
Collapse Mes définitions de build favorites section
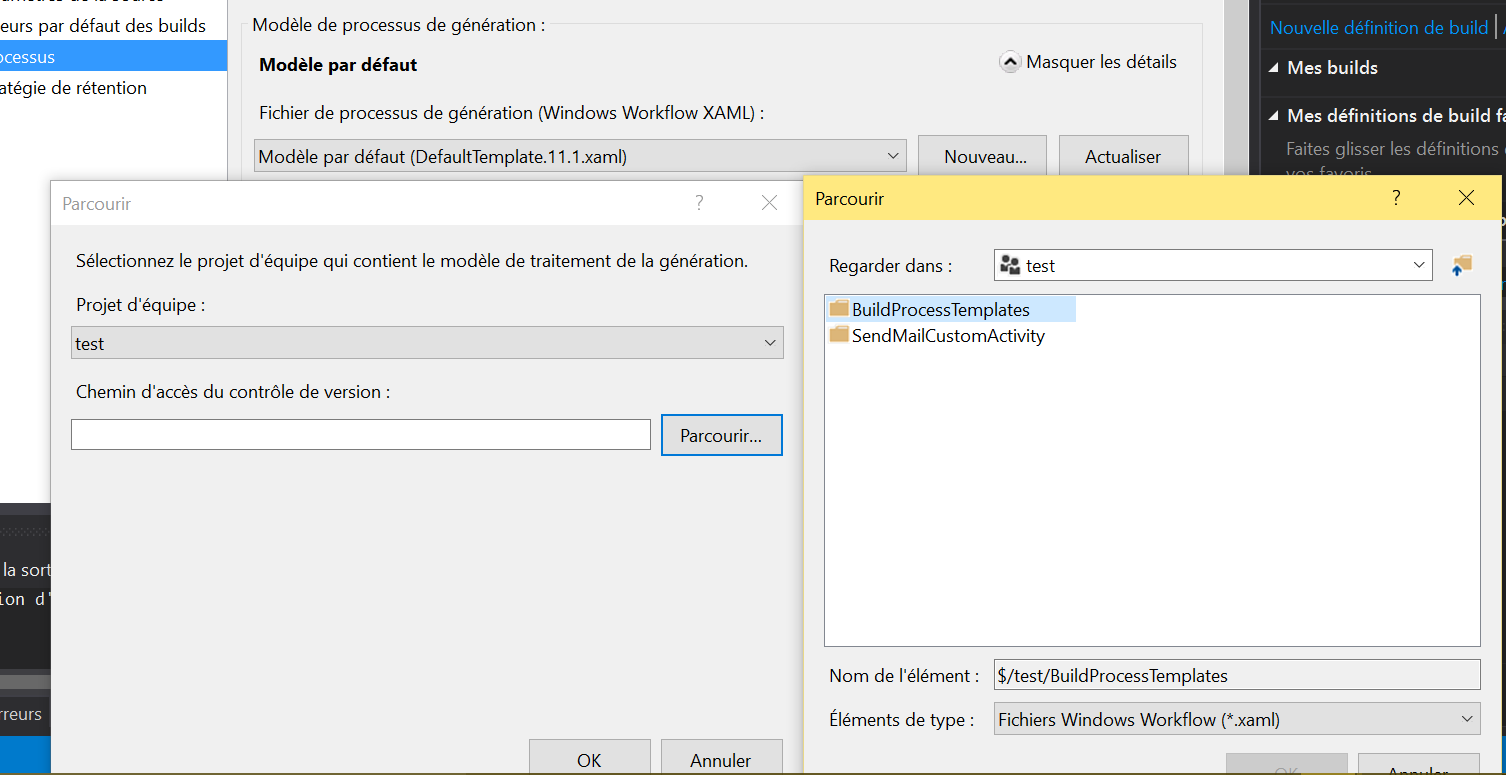pos(1274,116)
